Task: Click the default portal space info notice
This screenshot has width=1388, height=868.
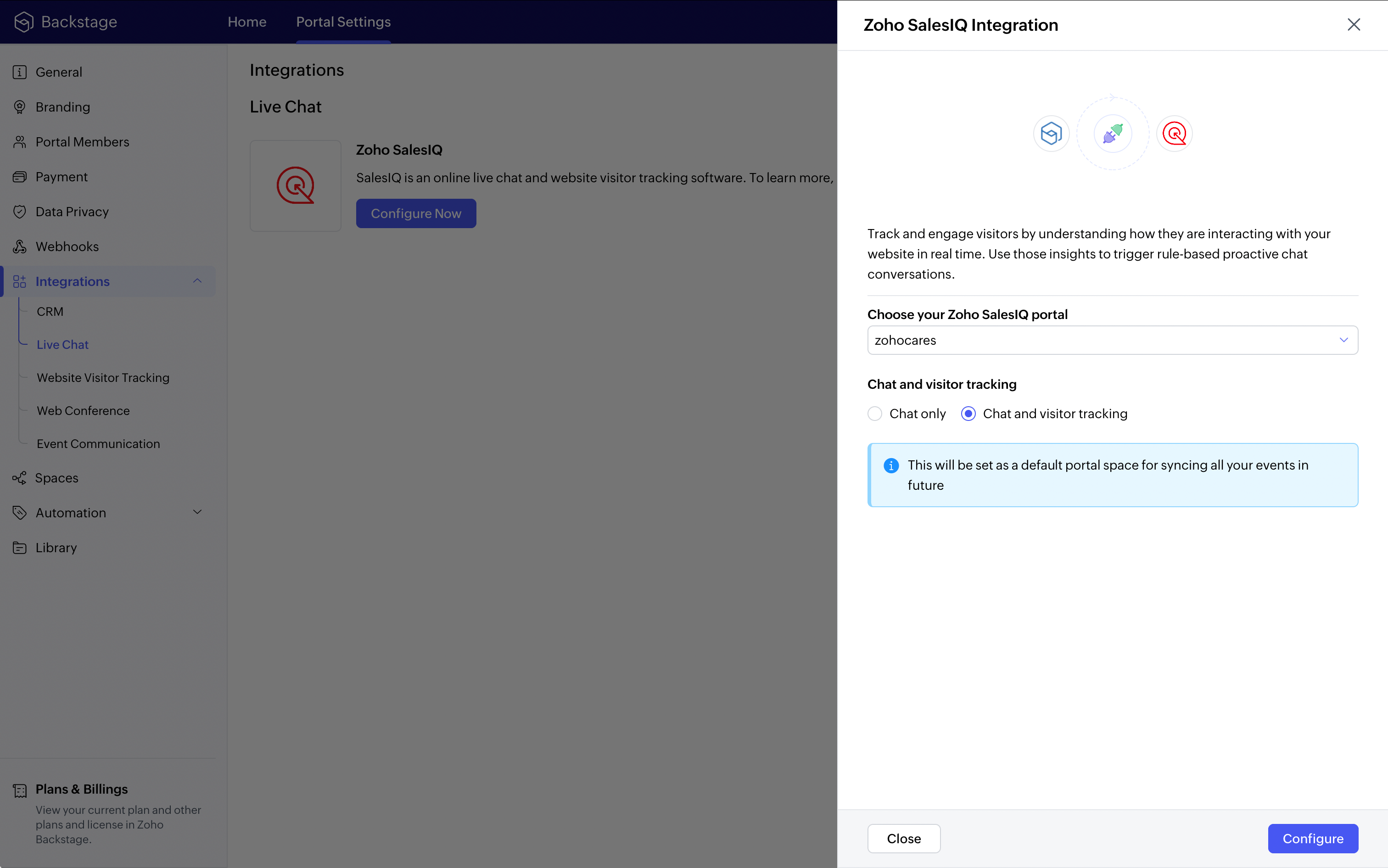Action: click(x=1113, y=475)
